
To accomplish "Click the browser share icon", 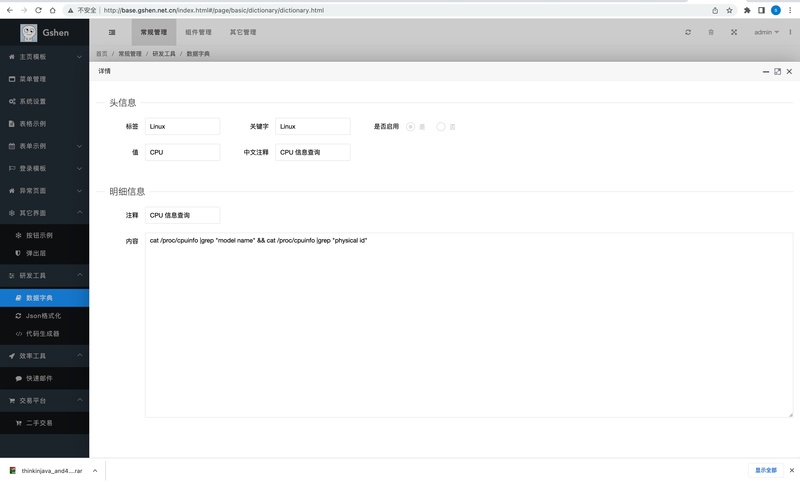I will (x=715, y=10).
